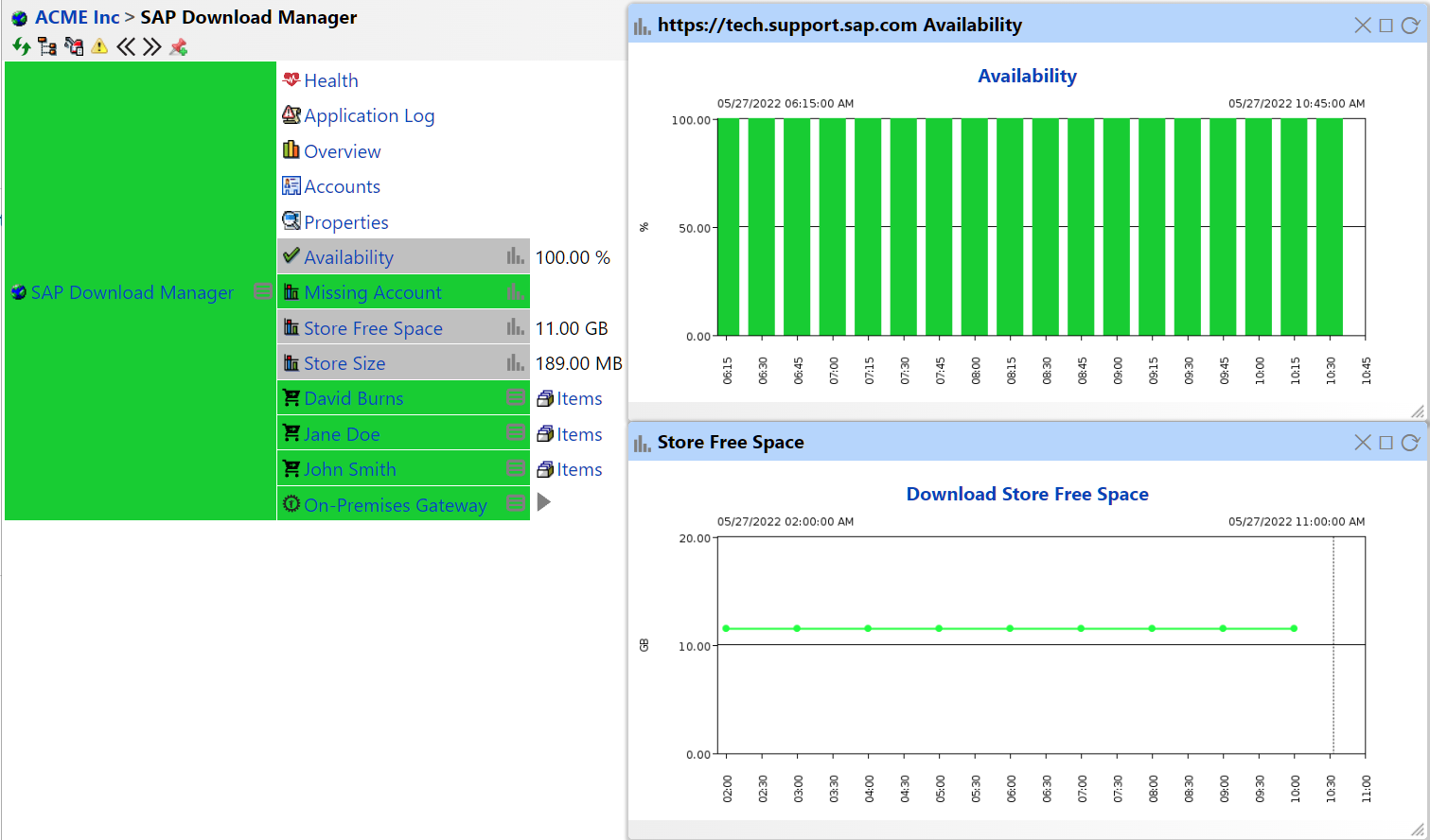
Task: Click the Download Store Free Space chart title
Action: (x=1027, y=494)
